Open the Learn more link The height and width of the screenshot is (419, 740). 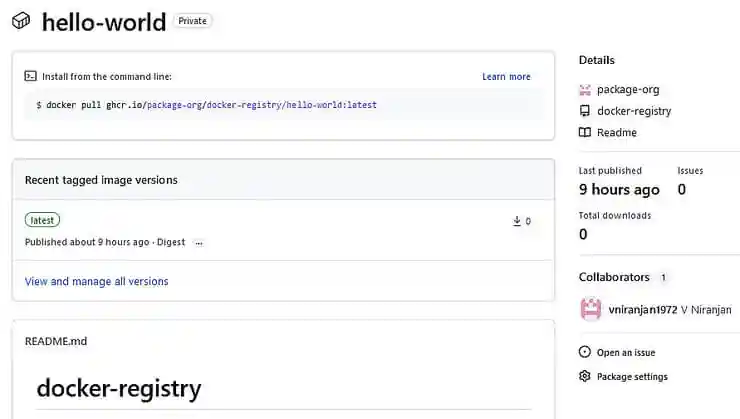click(x=506, y=76)
